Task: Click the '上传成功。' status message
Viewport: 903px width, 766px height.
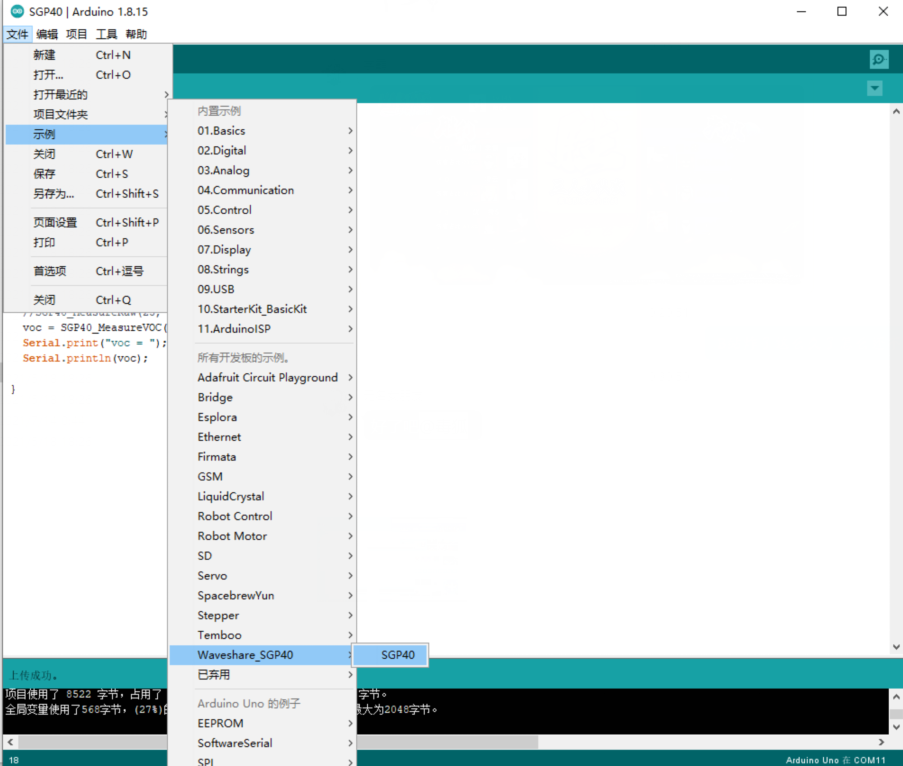Action: 34,675
